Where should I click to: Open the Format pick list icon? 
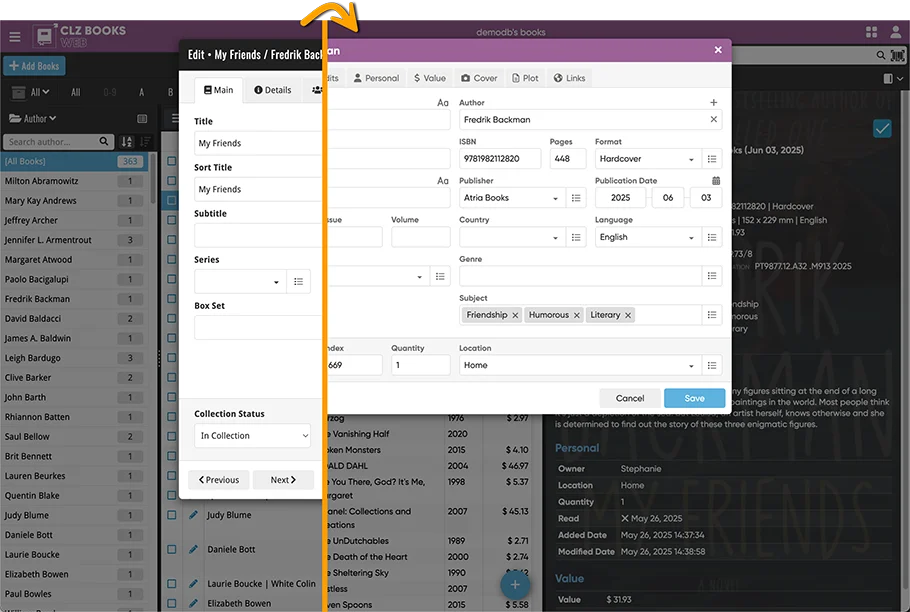coord(712,159)
